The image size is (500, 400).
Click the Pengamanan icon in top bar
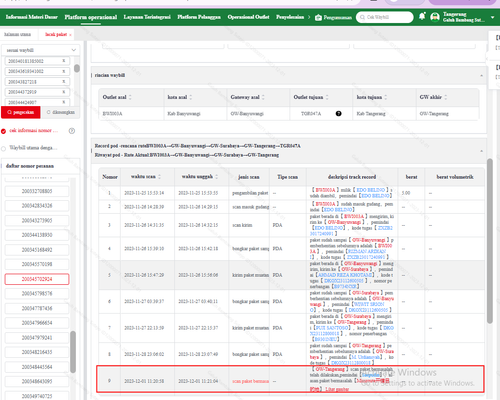pos(318,17)
